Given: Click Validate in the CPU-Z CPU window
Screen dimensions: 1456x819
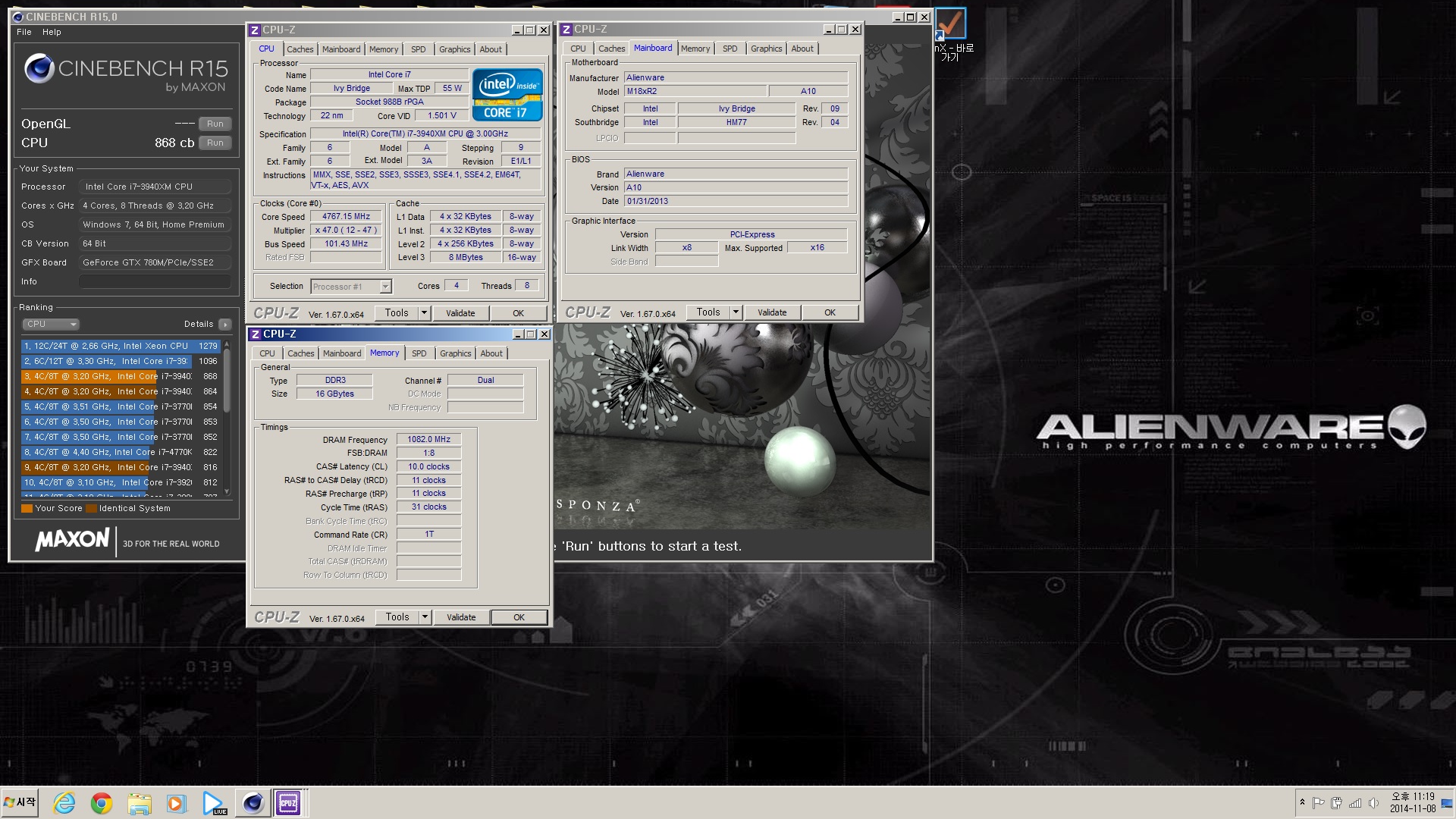Looking at the screenshot, I should pyautogui.click(x=460, y=313).
